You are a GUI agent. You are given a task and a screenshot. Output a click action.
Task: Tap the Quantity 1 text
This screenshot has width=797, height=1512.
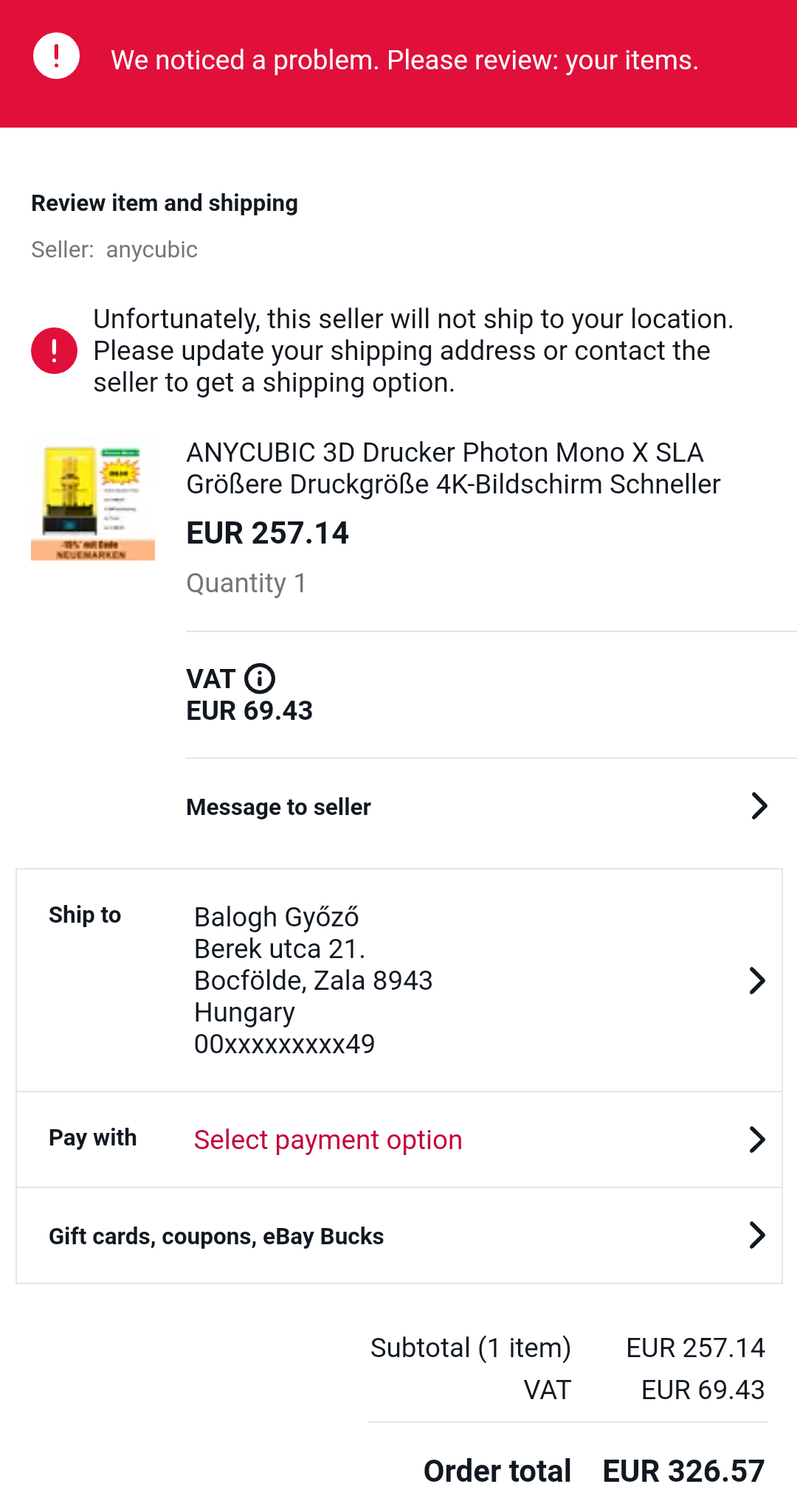pyautogui.click(x=246, y=583)
